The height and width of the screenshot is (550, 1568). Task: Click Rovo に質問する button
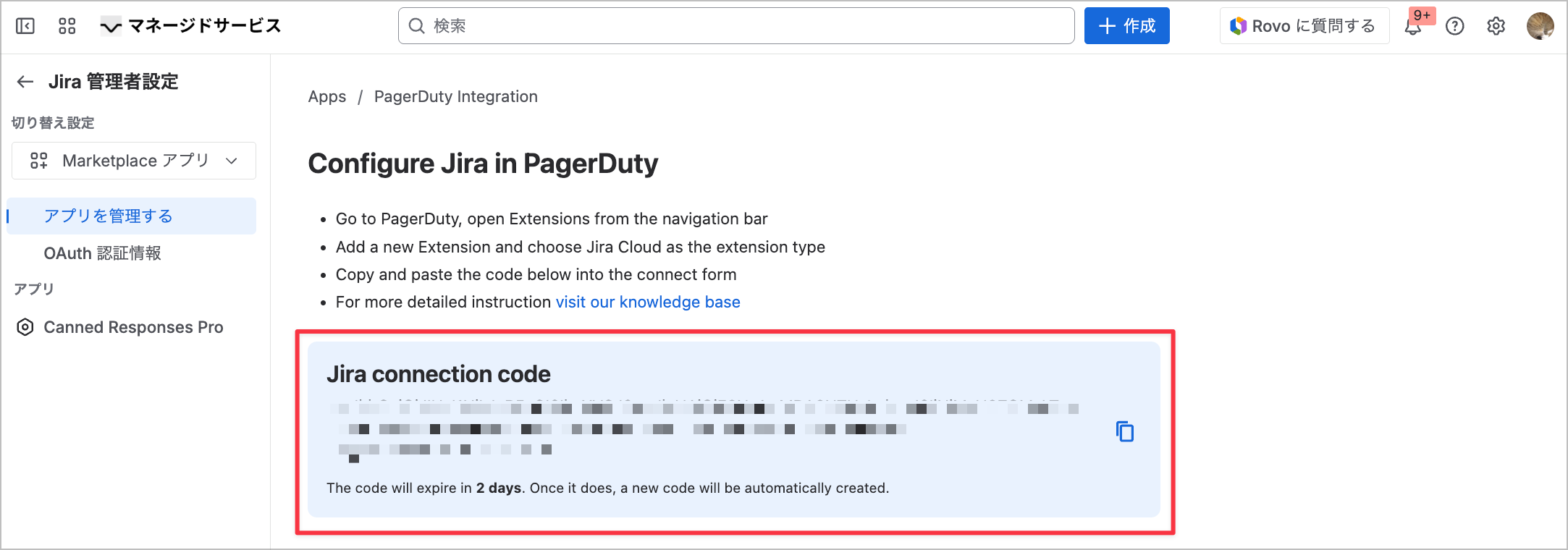click(x=1304, y=26)
